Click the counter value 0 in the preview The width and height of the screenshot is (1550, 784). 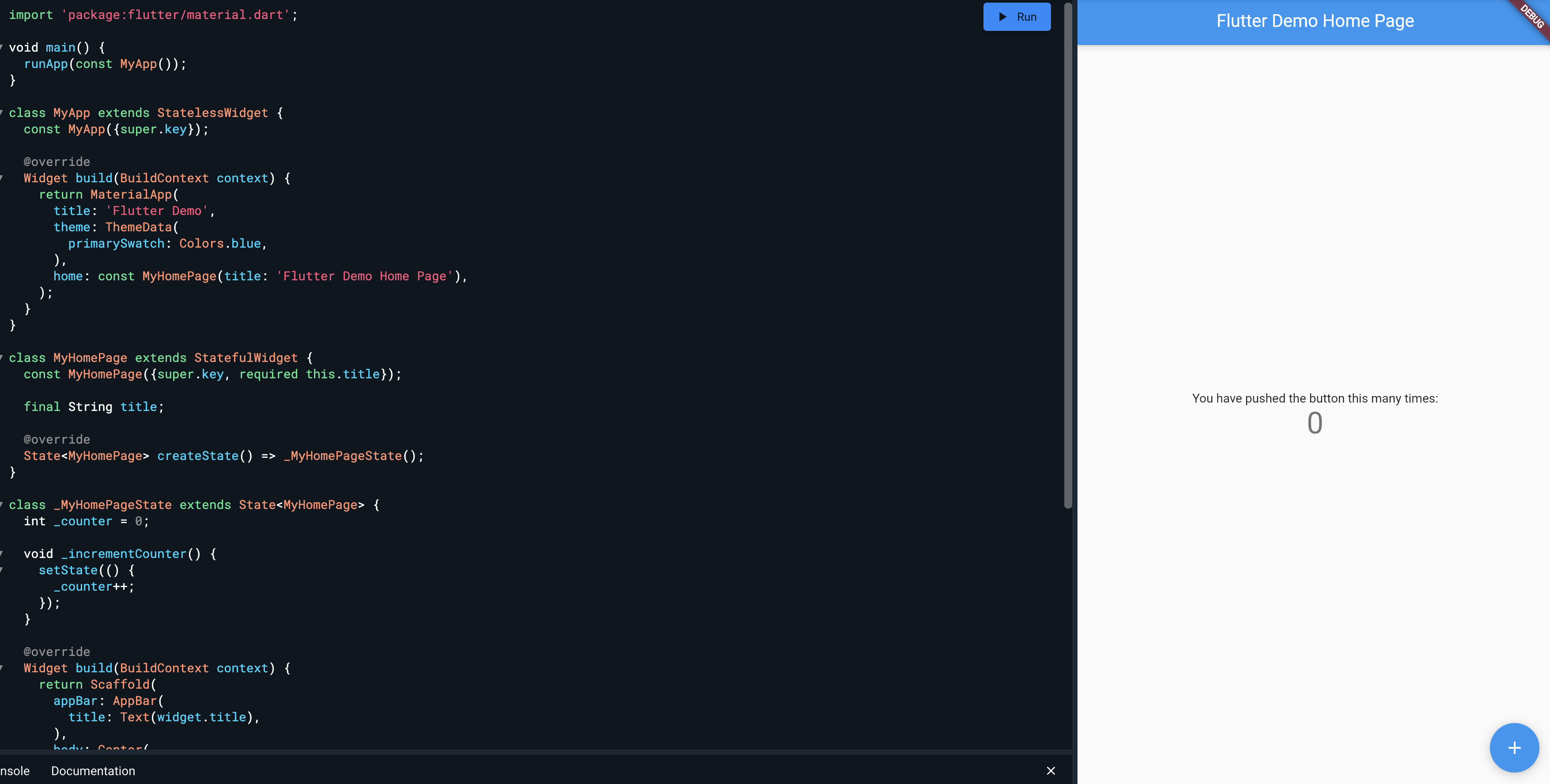[x=1315, y=423]
